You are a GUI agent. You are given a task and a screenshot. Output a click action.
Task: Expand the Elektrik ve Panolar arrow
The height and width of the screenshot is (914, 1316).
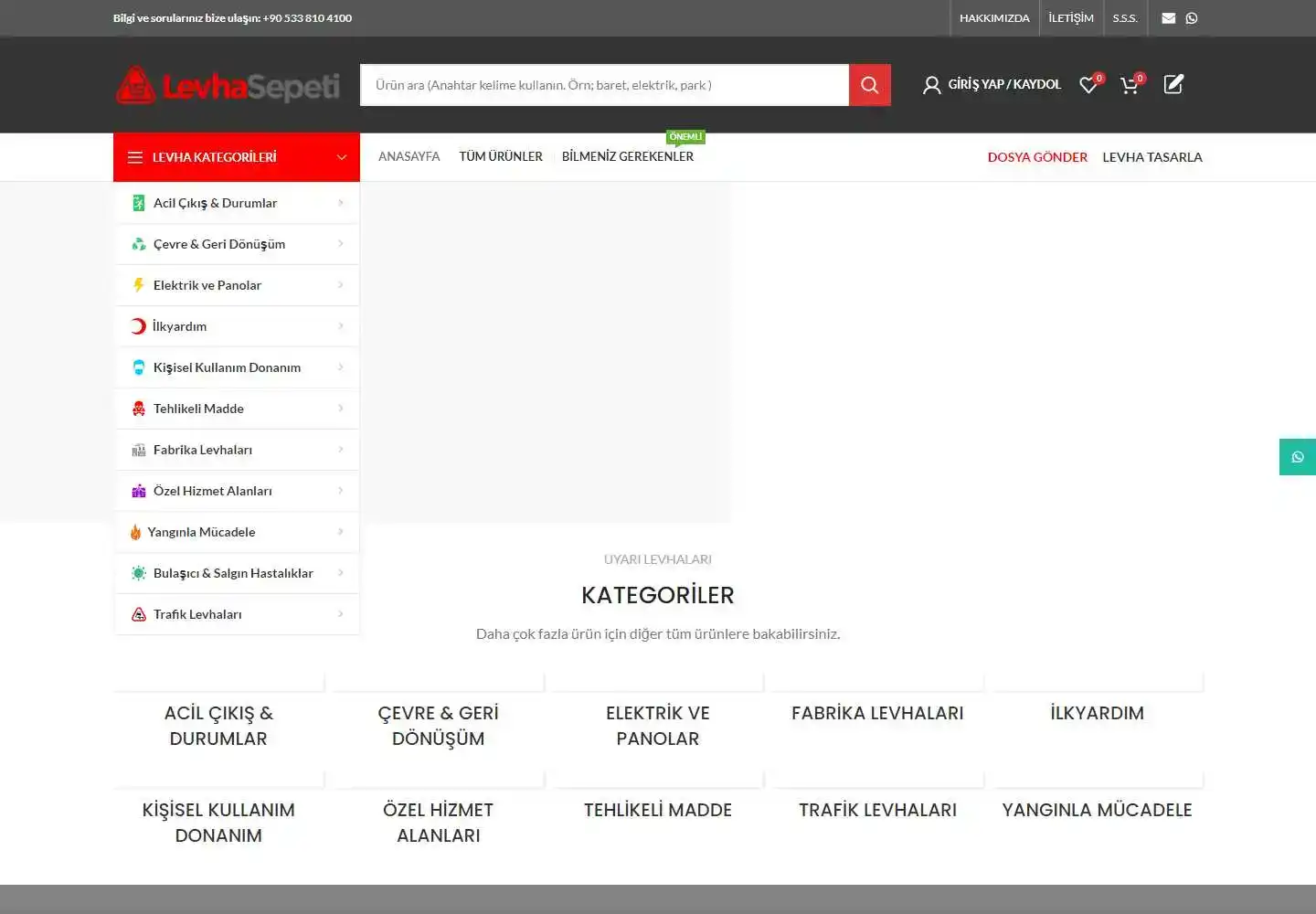[341, 285]
